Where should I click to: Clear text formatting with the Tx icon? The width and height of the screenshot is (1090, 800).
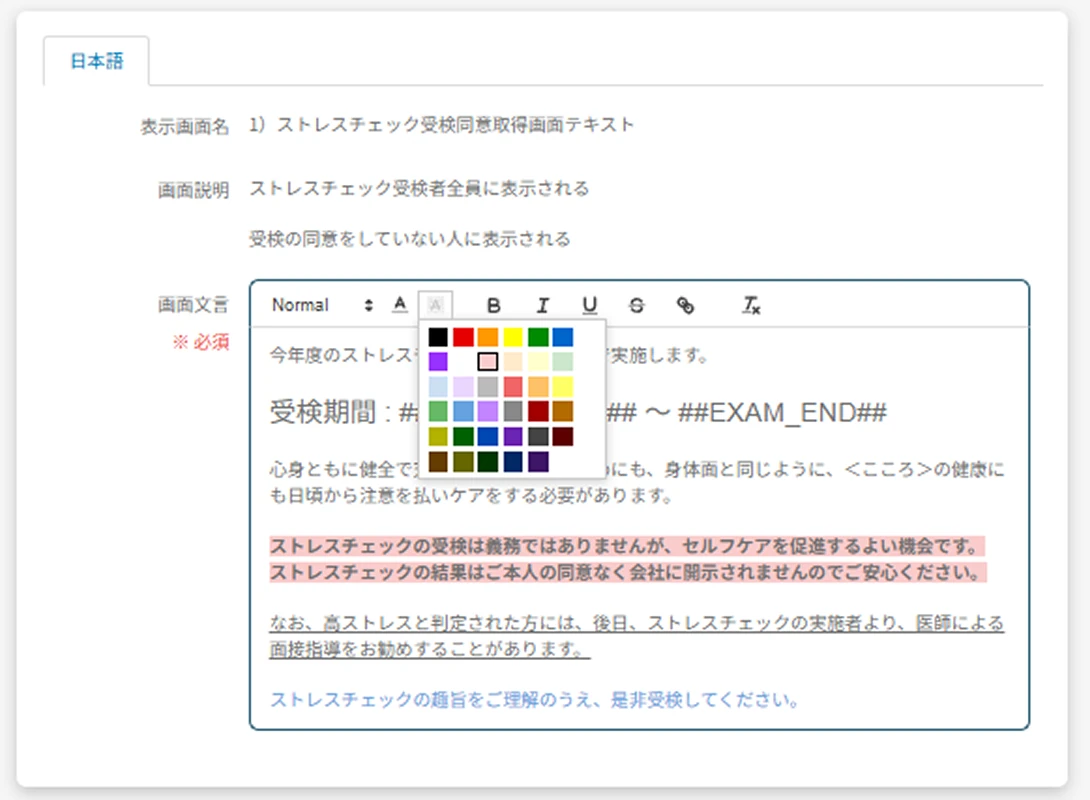(751, 305)
